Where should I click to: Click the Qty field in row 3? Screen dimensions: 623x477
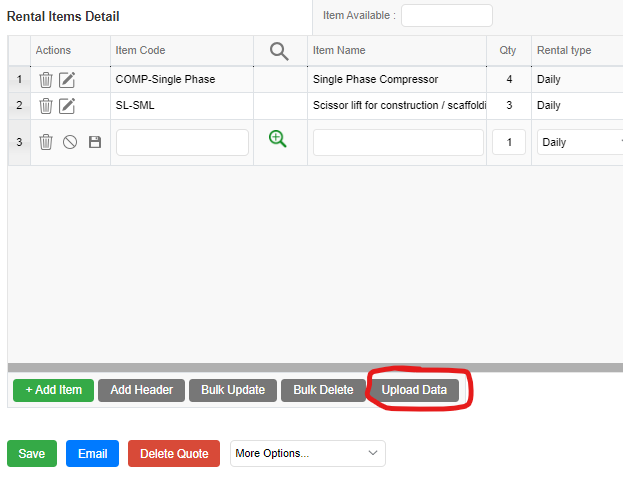(509, 142)
